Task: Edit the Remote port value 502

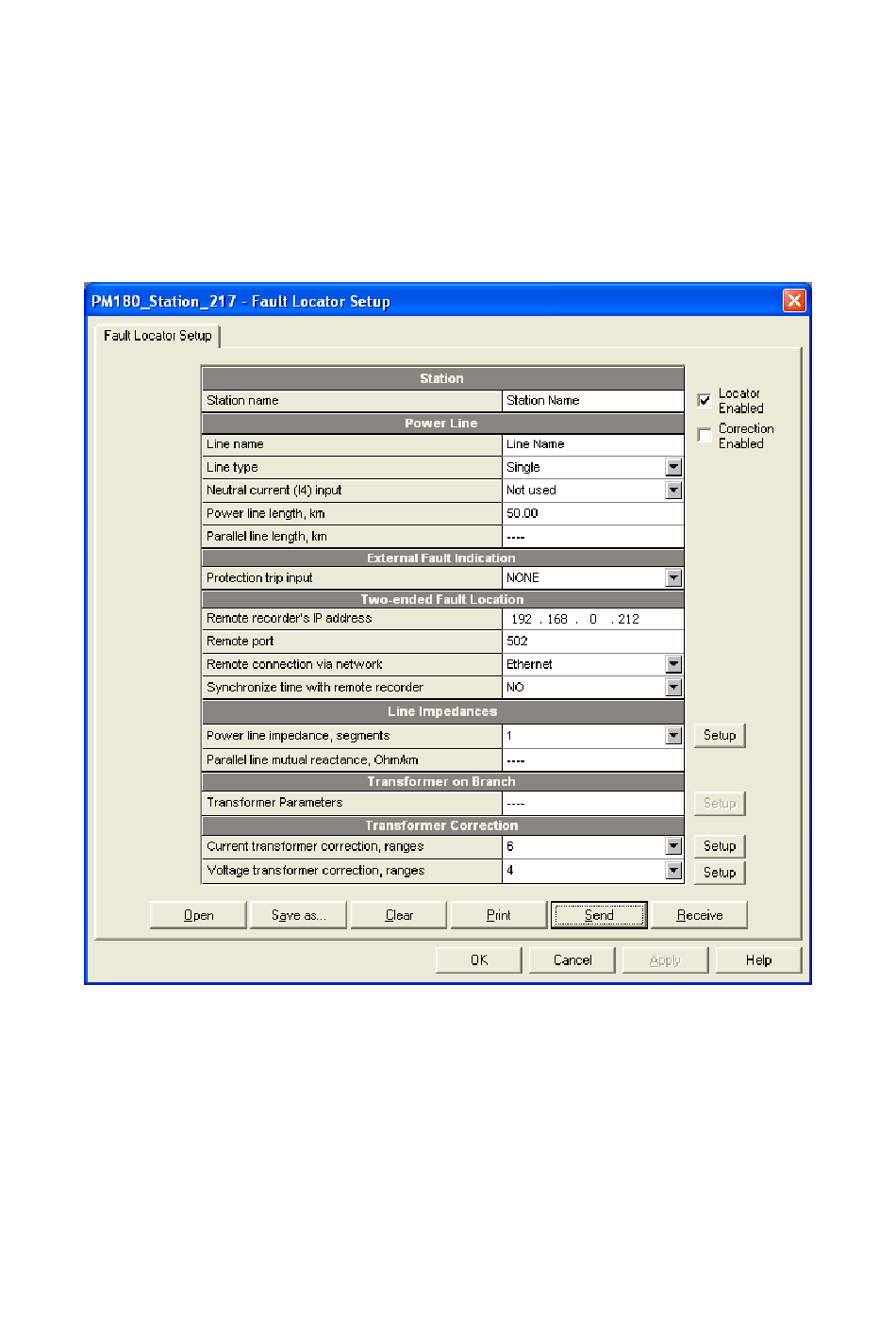Action: point(592,642)
